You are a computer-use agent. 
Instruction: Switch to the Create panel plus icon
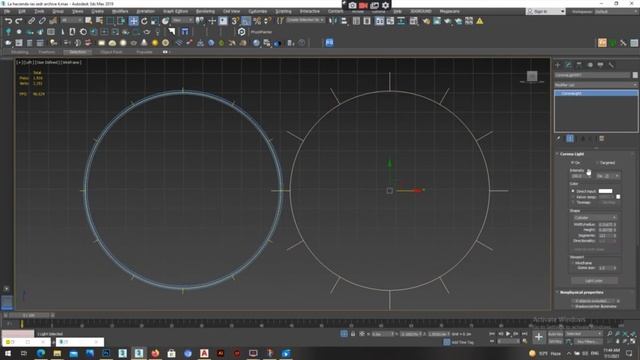(x=558, y=65)
